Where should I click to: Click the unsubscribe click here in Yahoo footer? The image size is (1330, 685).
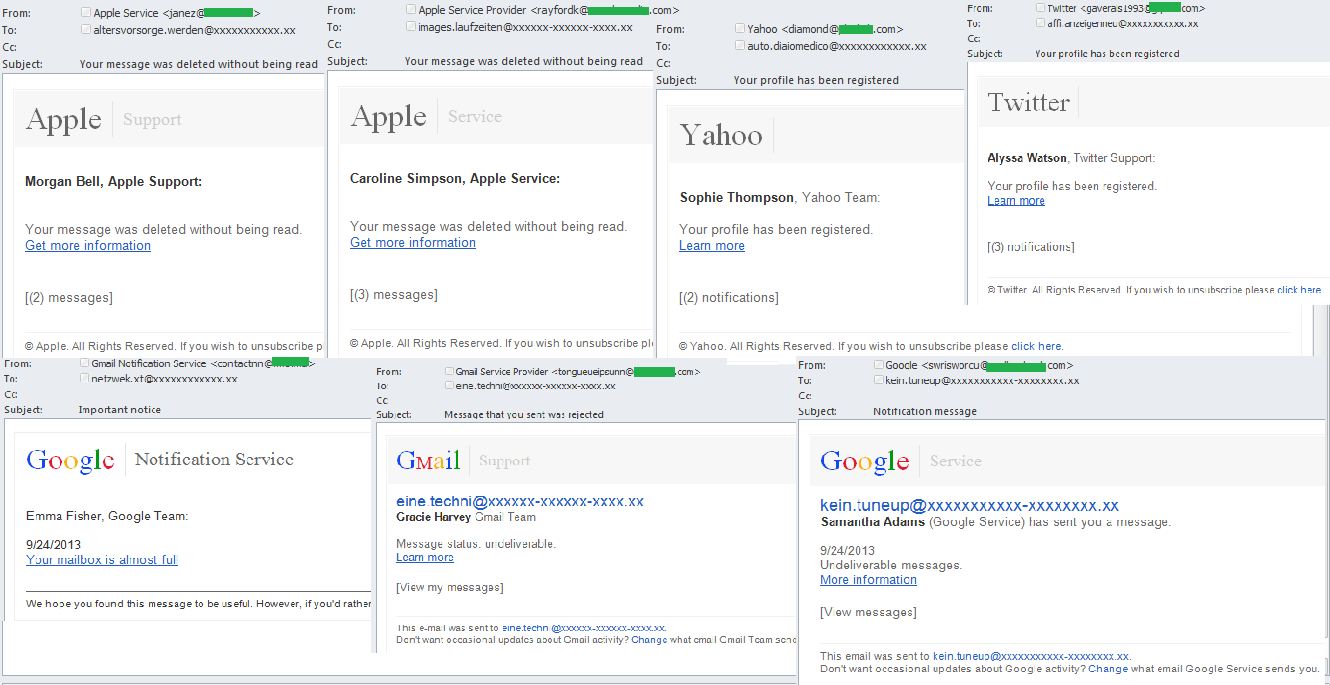pos(1036,347)
